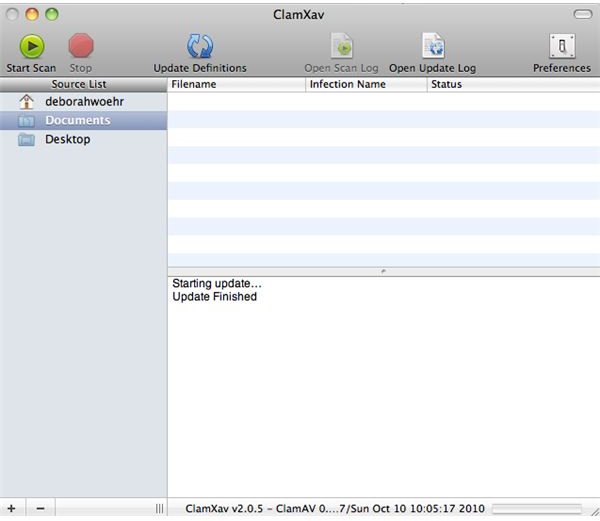Click the Filename column header
This screenshot has width=600, height=521.
[236, 84]
